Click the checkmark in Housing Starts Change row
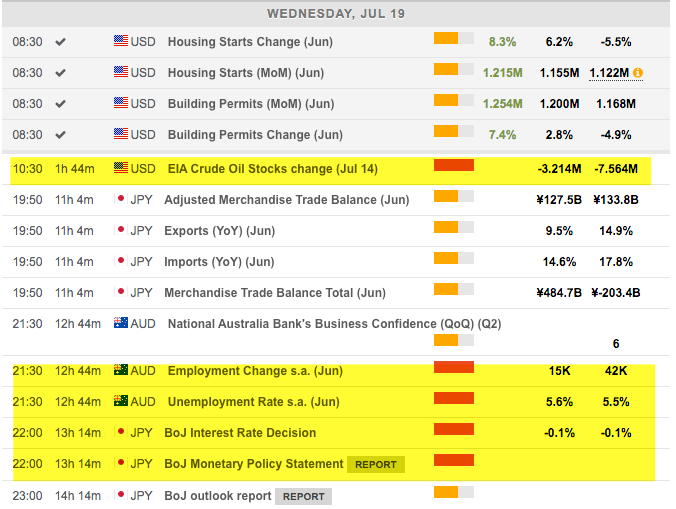676x509 pixels. point(60,42)
